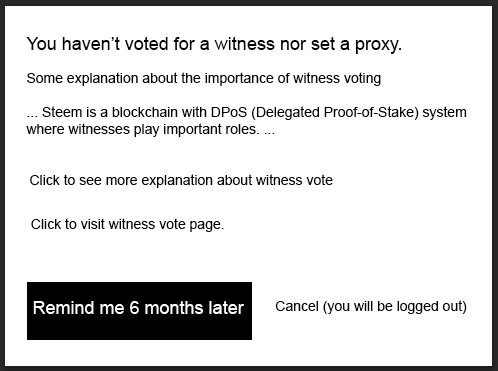498x371 pixels.
Task: Click the word 'Steem' in the description
Action: [62, 112]
